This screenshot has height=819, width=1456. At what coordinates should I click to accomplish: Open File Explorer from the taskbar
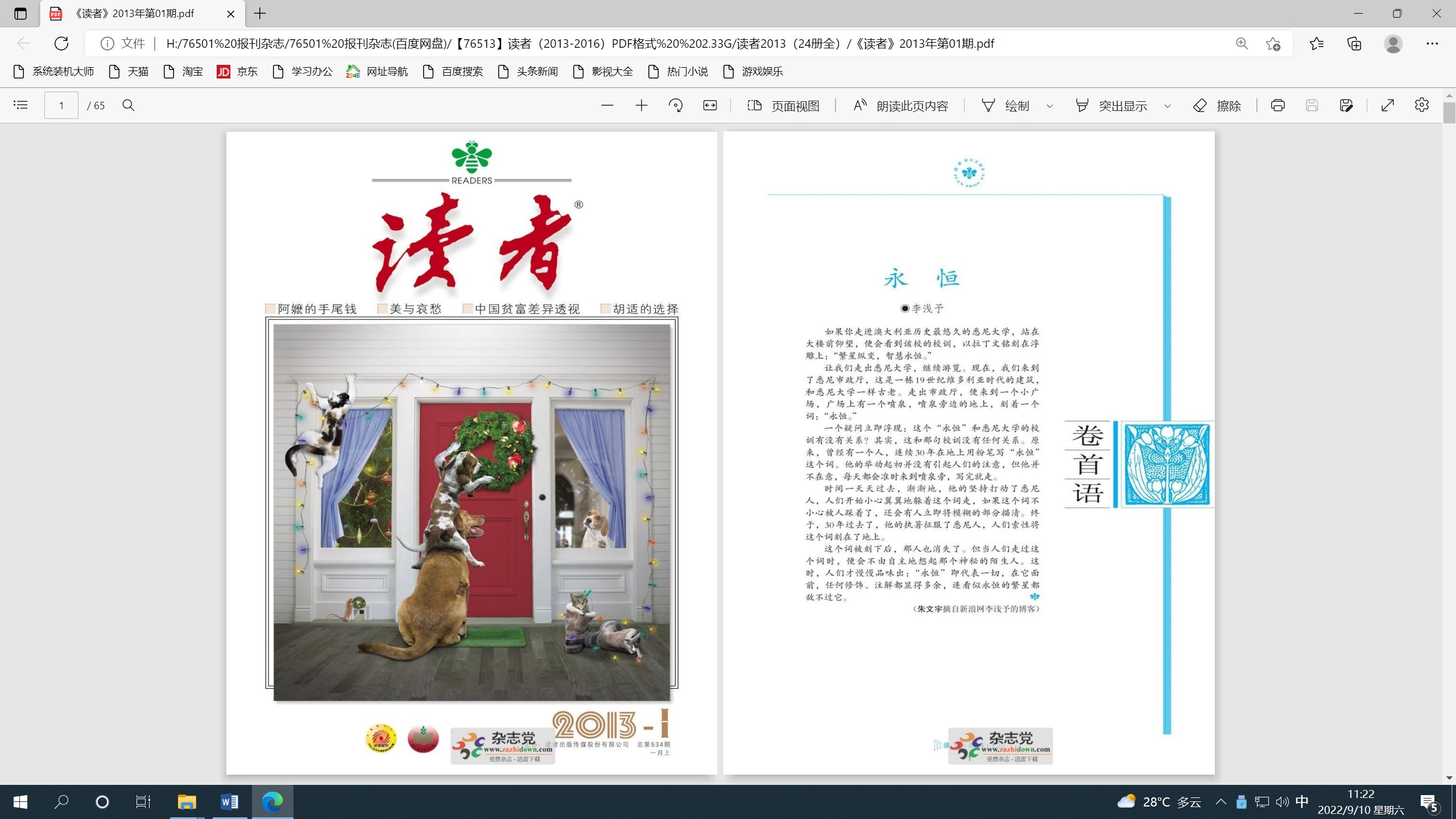[x=187, y=802]
